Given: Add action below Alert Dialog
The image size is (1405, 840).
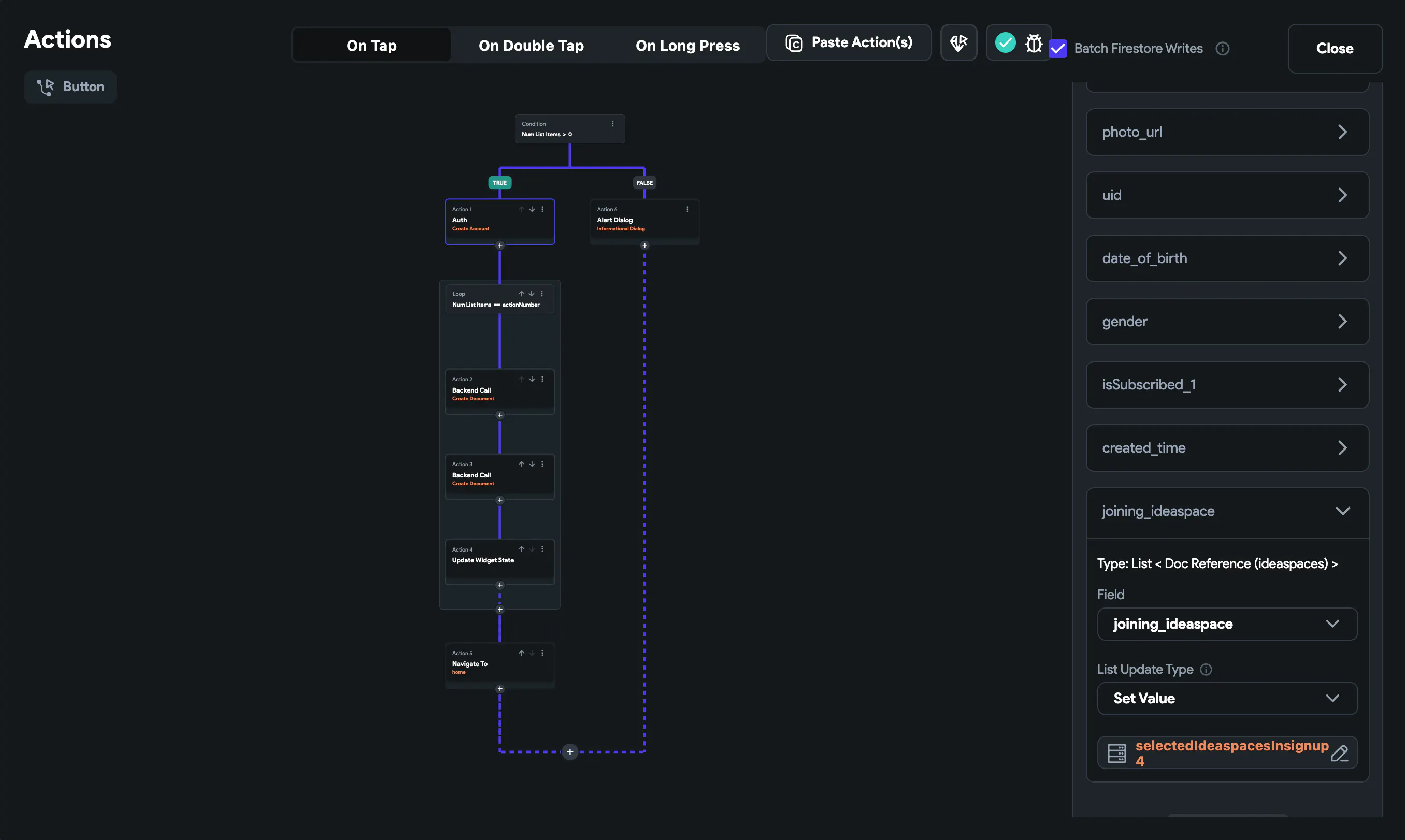Looking at the screenshot, I should pos(644,245).
